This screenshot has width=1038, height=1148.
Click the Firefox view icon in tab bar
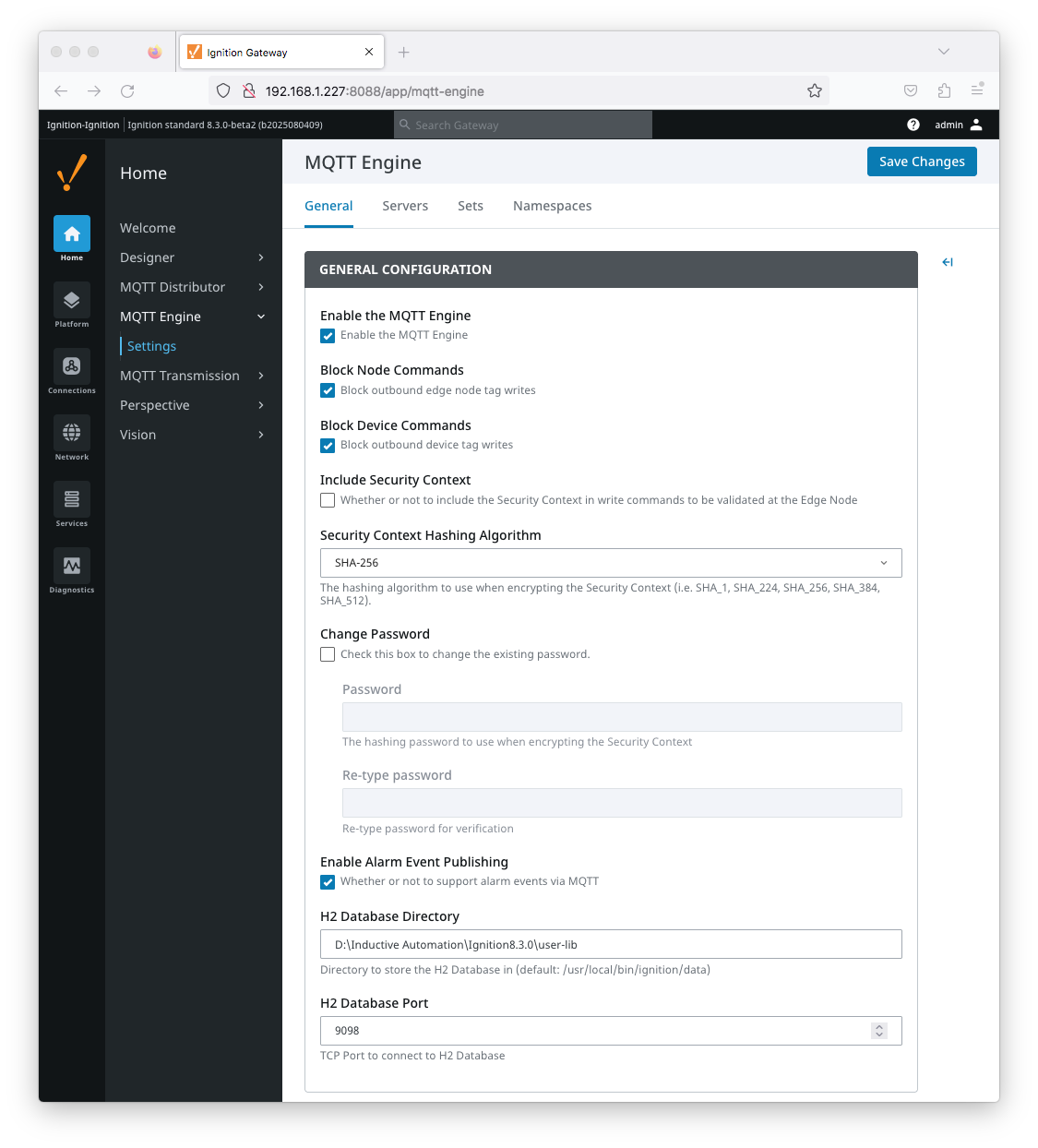(x=154, y=52)
